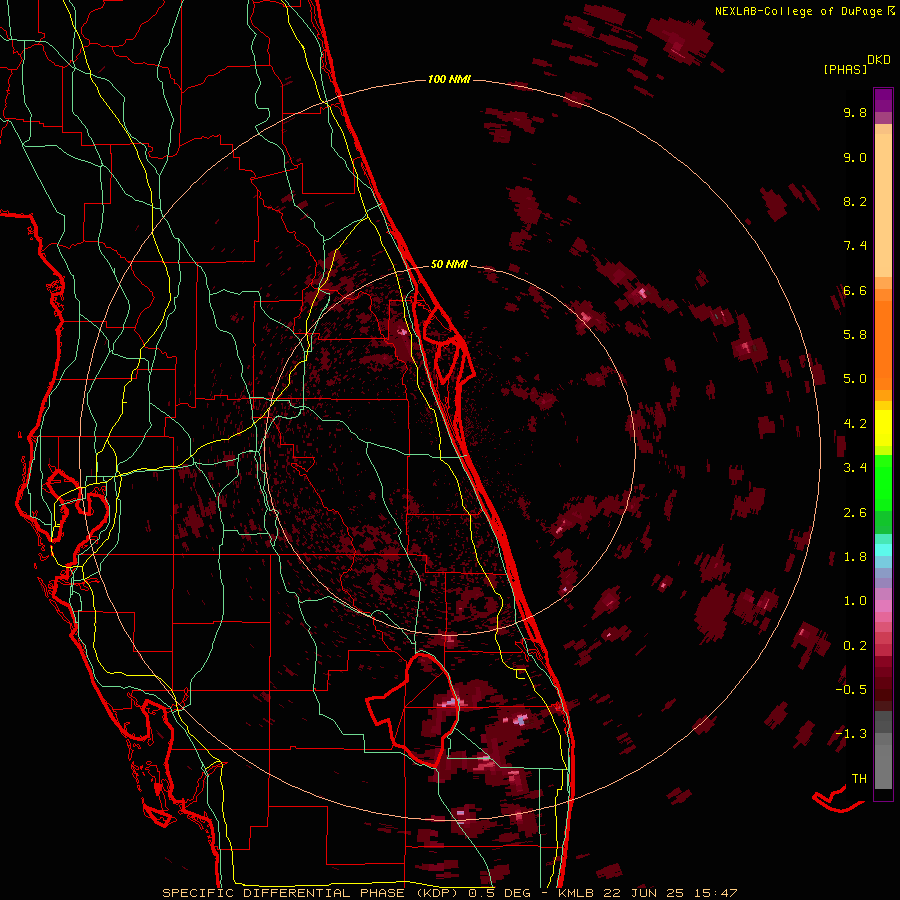Click the gray bottom segment of color bar
The height and width of the screenshot is (900, 900).
click(x=883, y=763)
